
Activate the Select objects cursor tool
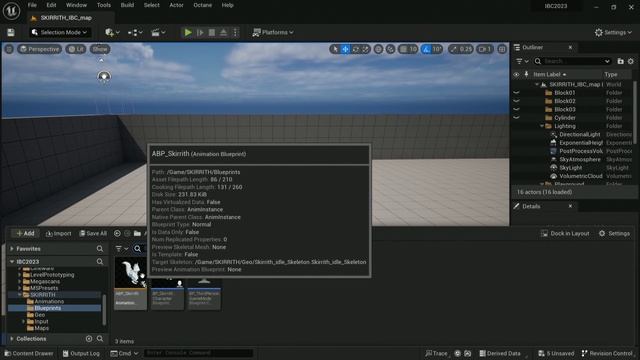pos(335,49)
